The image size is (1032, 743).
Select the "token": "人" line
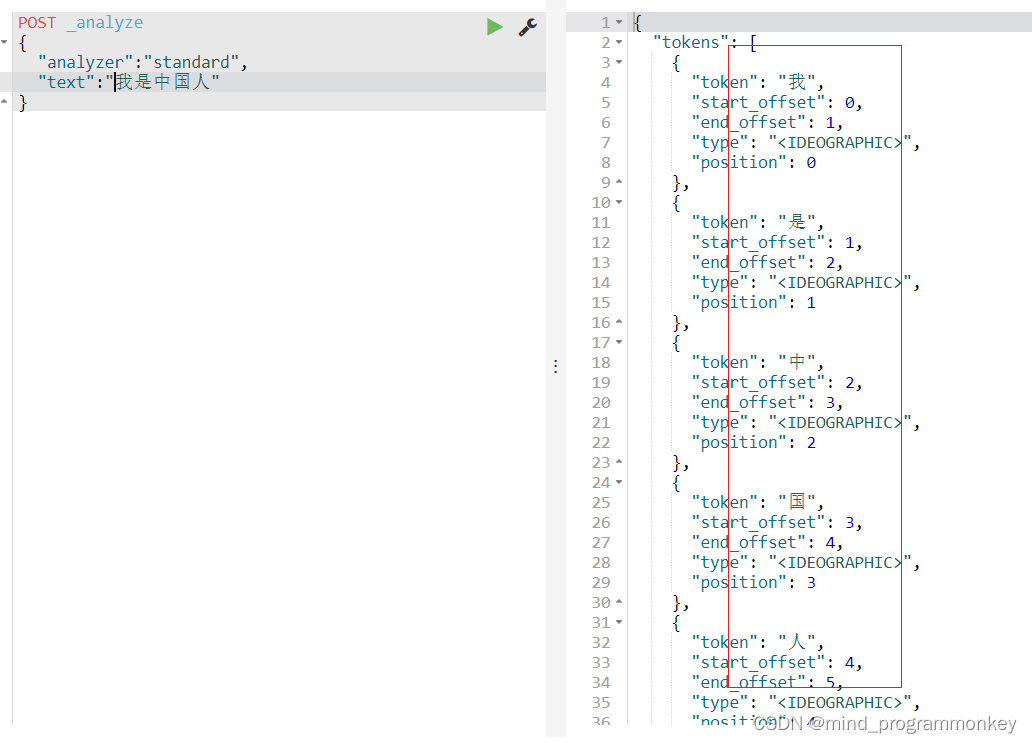click(758, 643)
